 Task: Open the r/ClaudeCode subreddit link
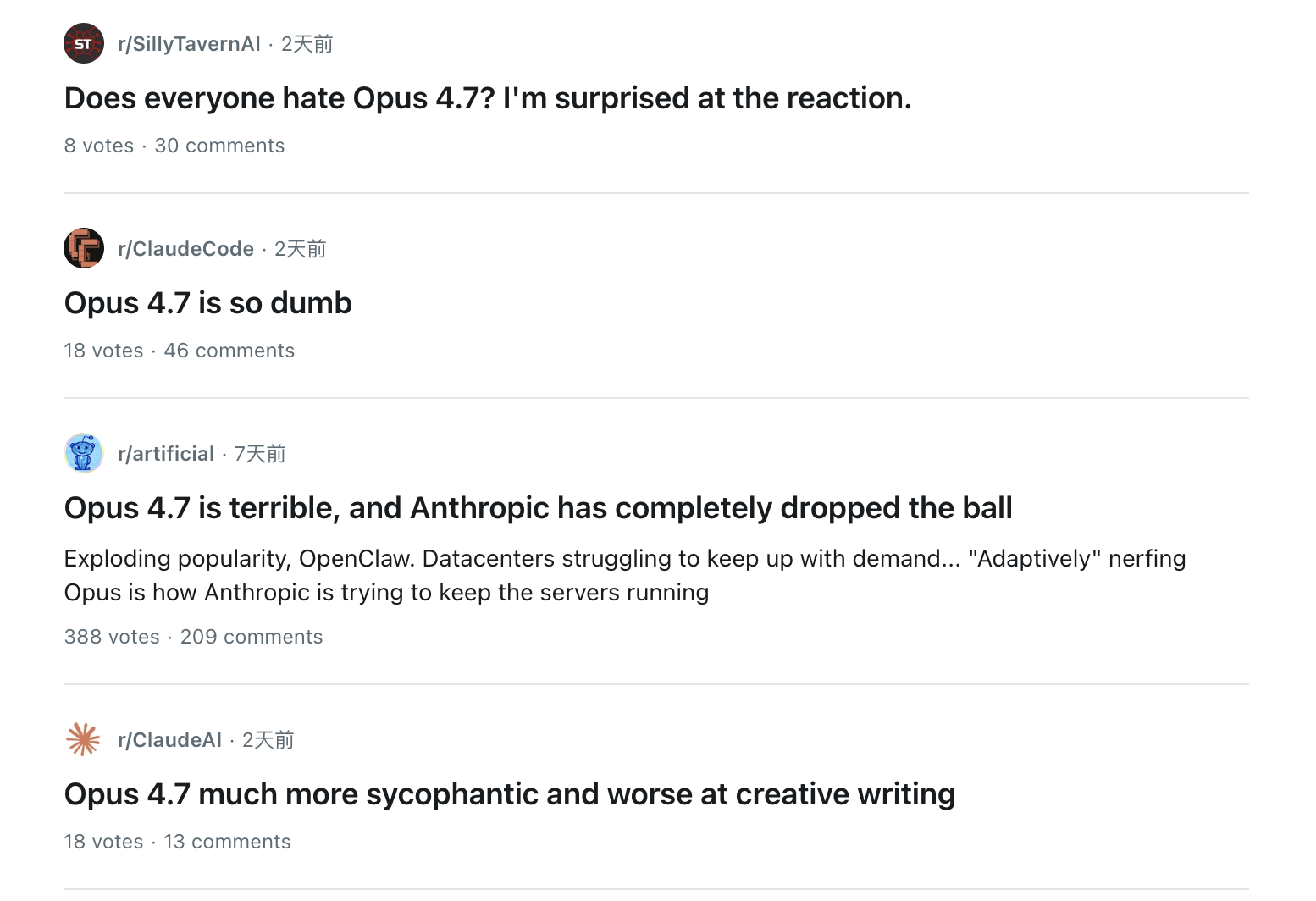[x=185, y=249]
